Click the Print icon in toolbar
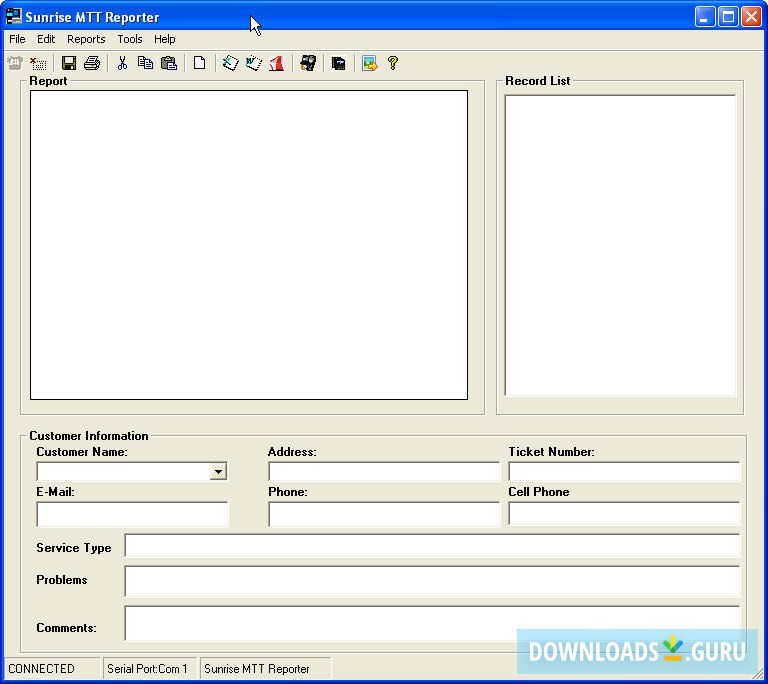The width and height of the screenshot is (768, 684). tap(92, 63)
